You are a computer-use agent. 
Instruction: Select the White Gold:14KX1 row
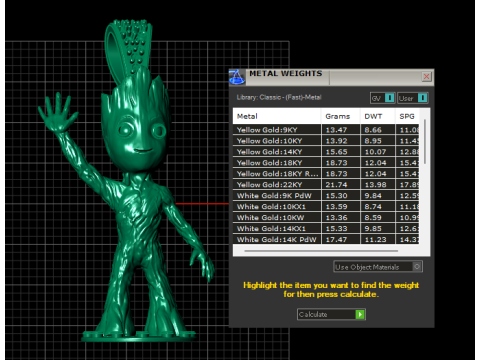[326, 229]
